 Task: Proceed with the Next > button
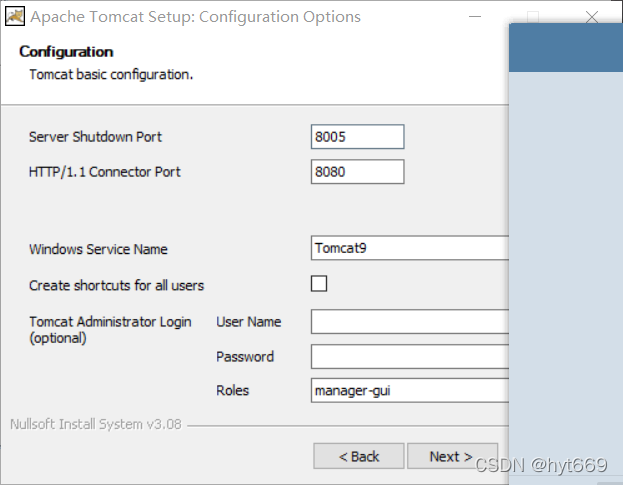pyautogui.click(x=452, y=456)
